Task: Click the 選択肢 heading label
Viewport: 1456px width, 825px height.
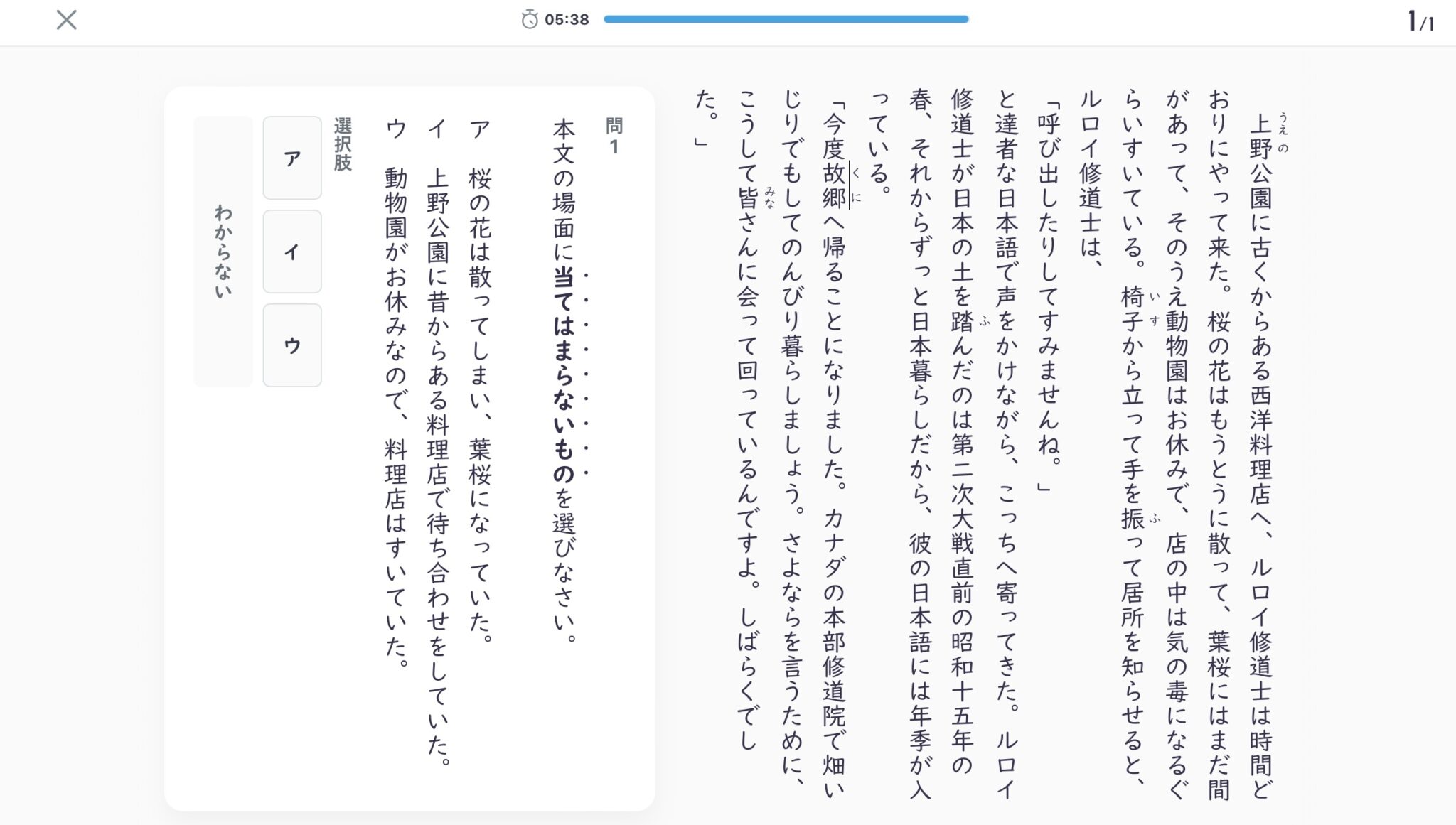Action: point(343,145)
